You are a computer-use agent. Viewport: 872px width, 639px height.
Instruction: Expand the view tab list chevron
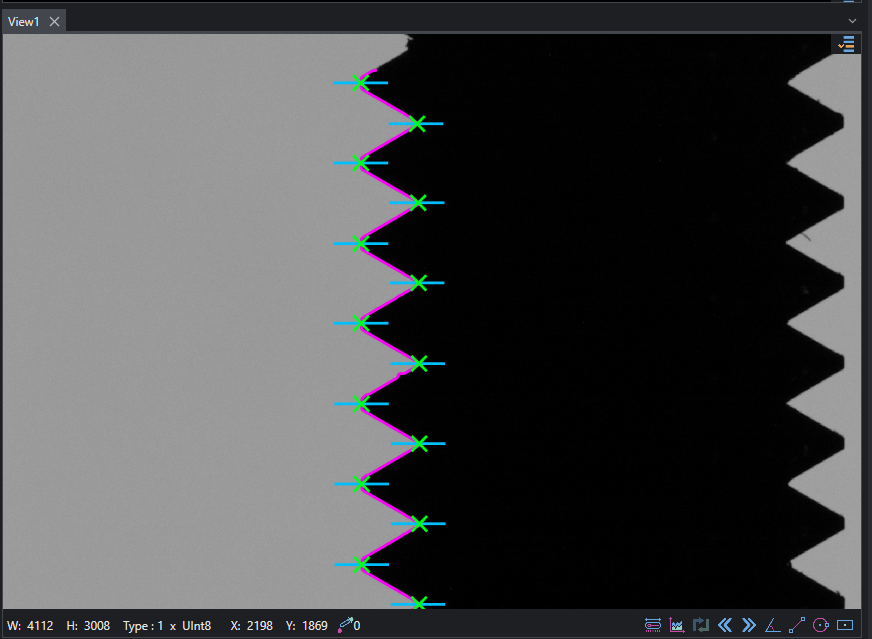pos(853,21)
